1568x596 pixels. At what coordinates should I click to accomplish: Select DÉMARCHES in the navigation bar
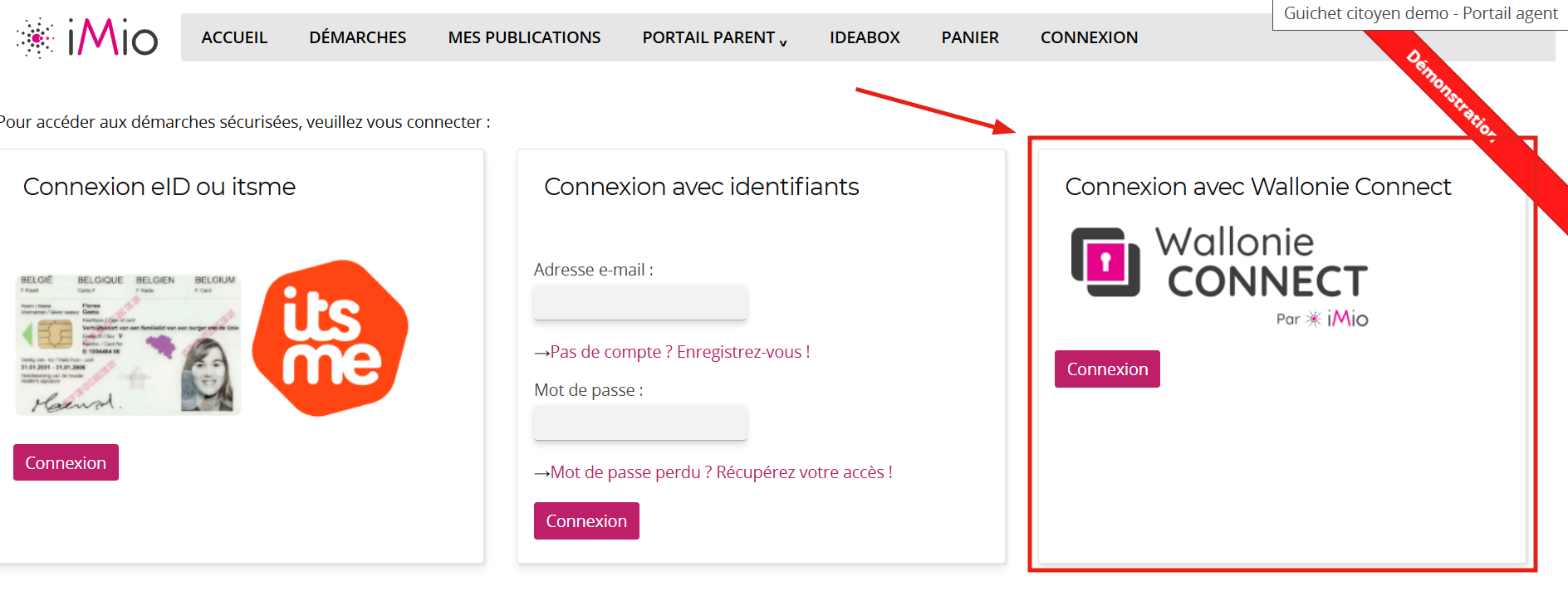tap(357, 37)
